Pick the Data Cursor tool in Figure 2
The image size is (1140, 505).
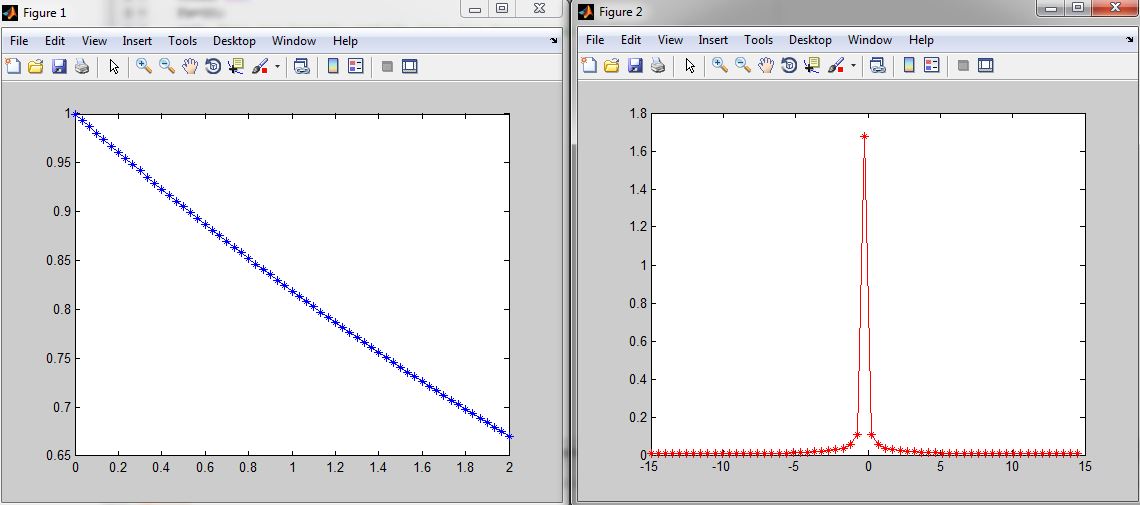click(812, 66)
